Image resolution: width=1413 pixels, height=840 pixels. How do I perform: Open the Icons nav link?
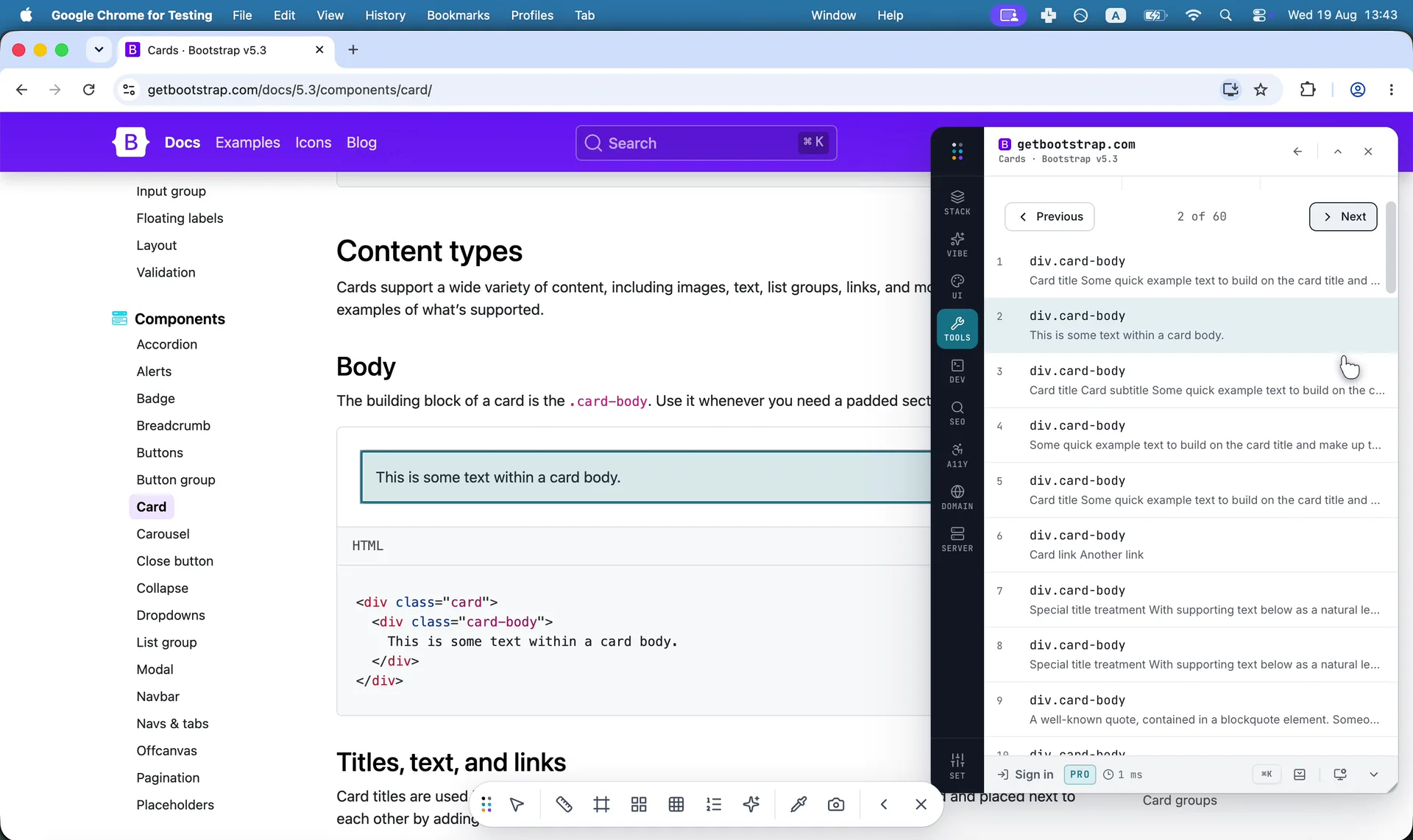(x=314, y=143)
